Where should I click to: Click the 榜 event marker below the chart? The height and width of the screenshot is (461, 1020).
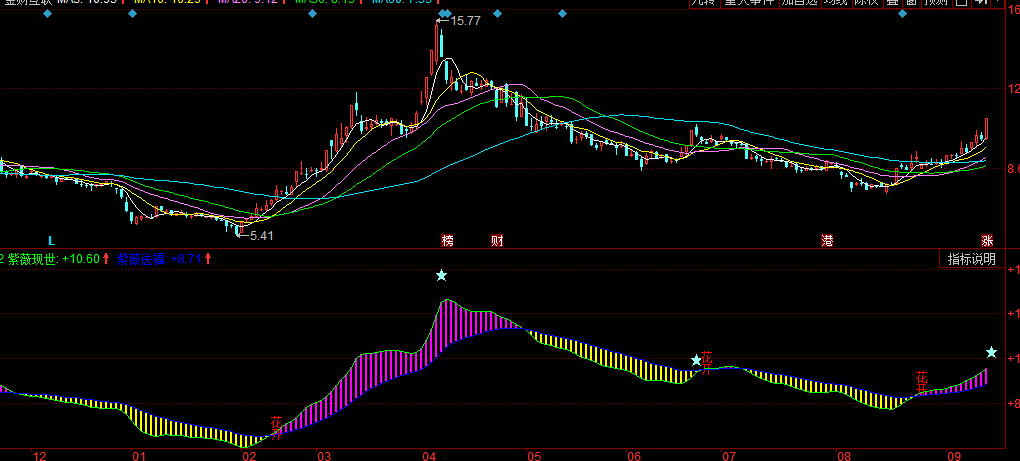click(x=448, y=241)
